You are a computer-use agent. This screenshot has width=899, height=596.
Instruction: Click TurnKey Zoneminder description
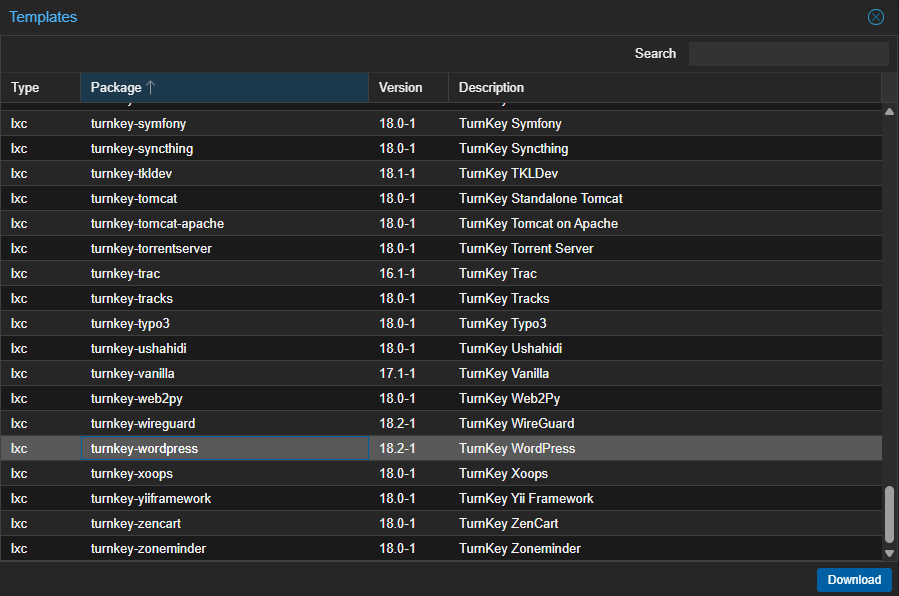(x=519, y=549)
